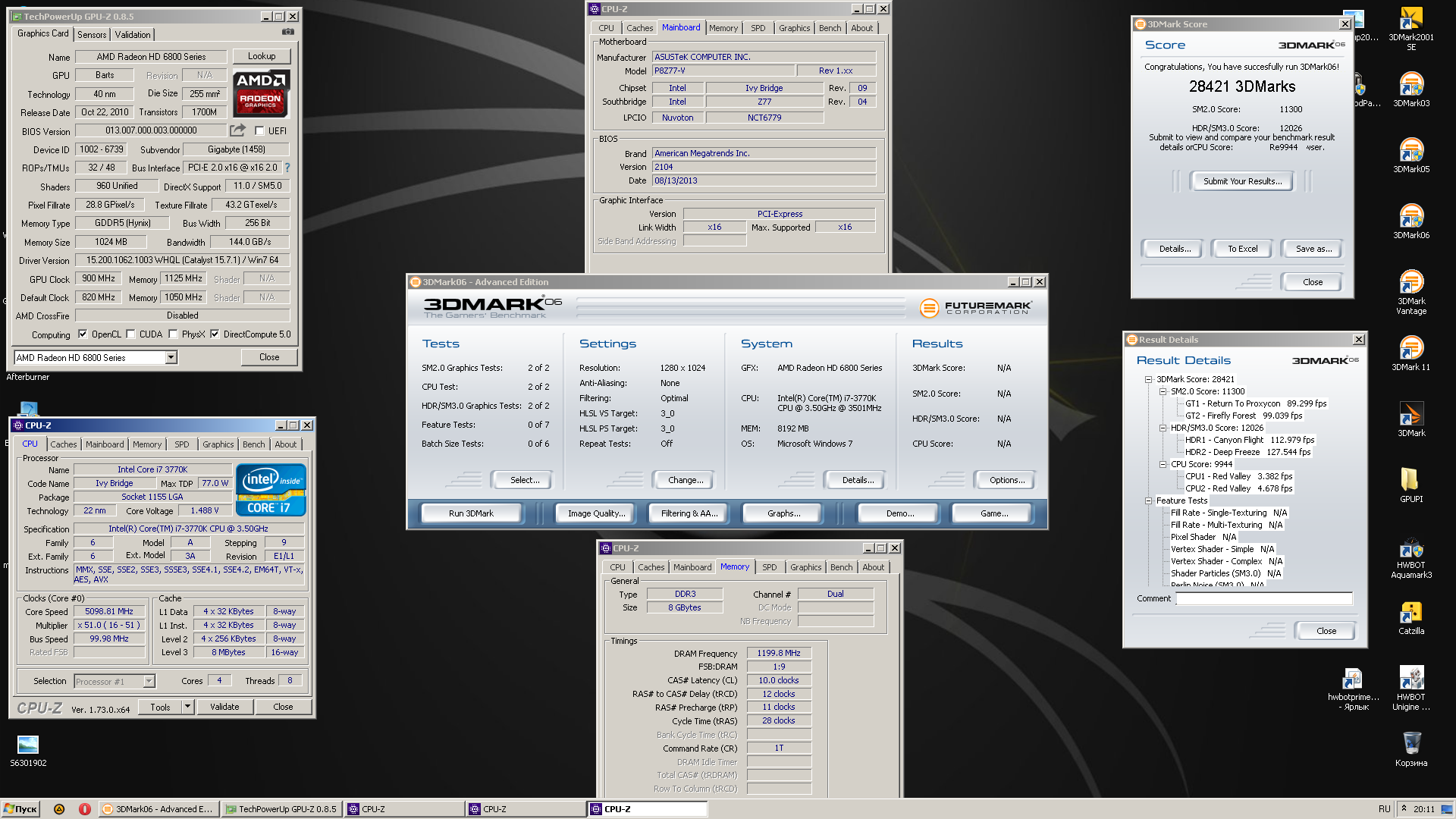
Task: Select the GT1 - Return To Proxycon row
Action: pyautogui.click(x=1255, y=403)
